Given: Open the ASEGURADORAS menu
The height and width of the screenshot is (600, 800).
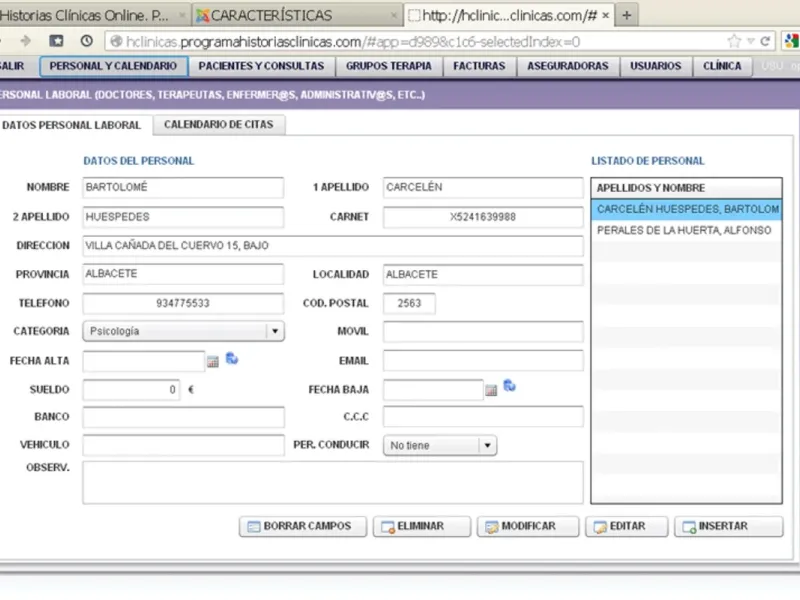Looking at the screenshot, I should click(x=568, y=66).
